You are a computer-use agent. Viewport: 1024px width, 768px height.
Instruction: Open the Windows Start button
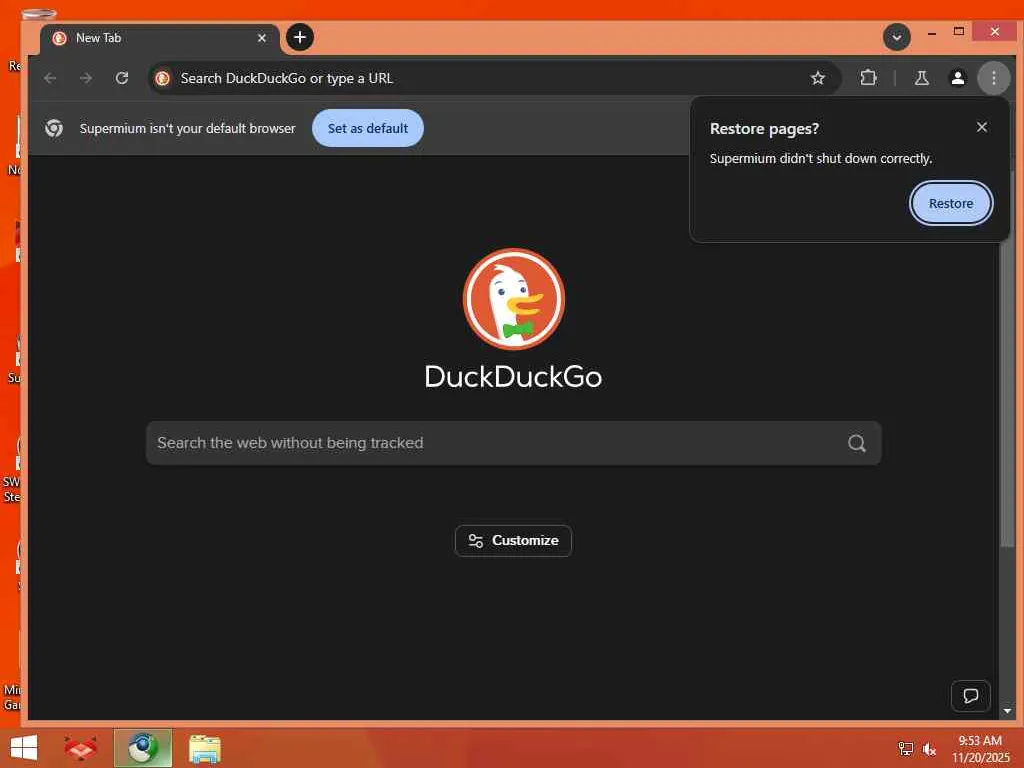click(24, 748)
